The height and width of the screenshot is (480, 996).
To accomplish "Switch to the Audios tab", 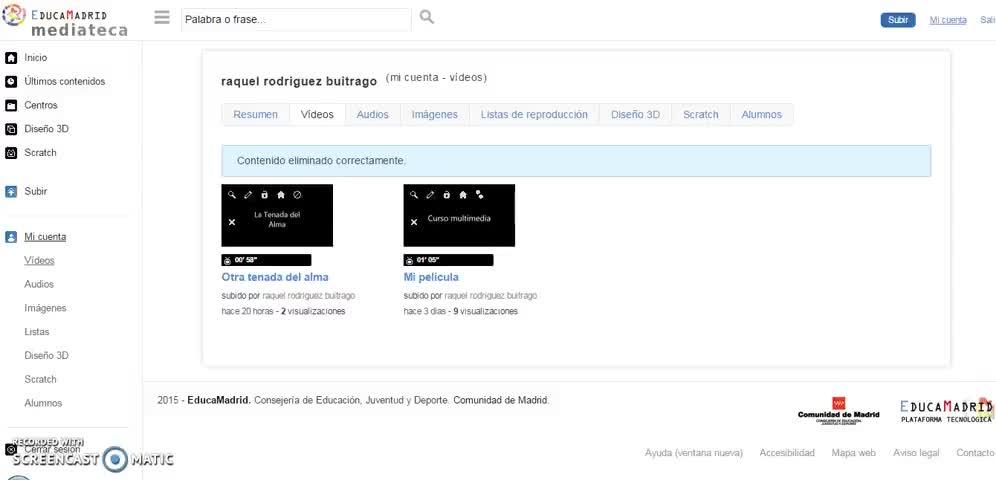I will pyautogui.click(x=372, y=115).
